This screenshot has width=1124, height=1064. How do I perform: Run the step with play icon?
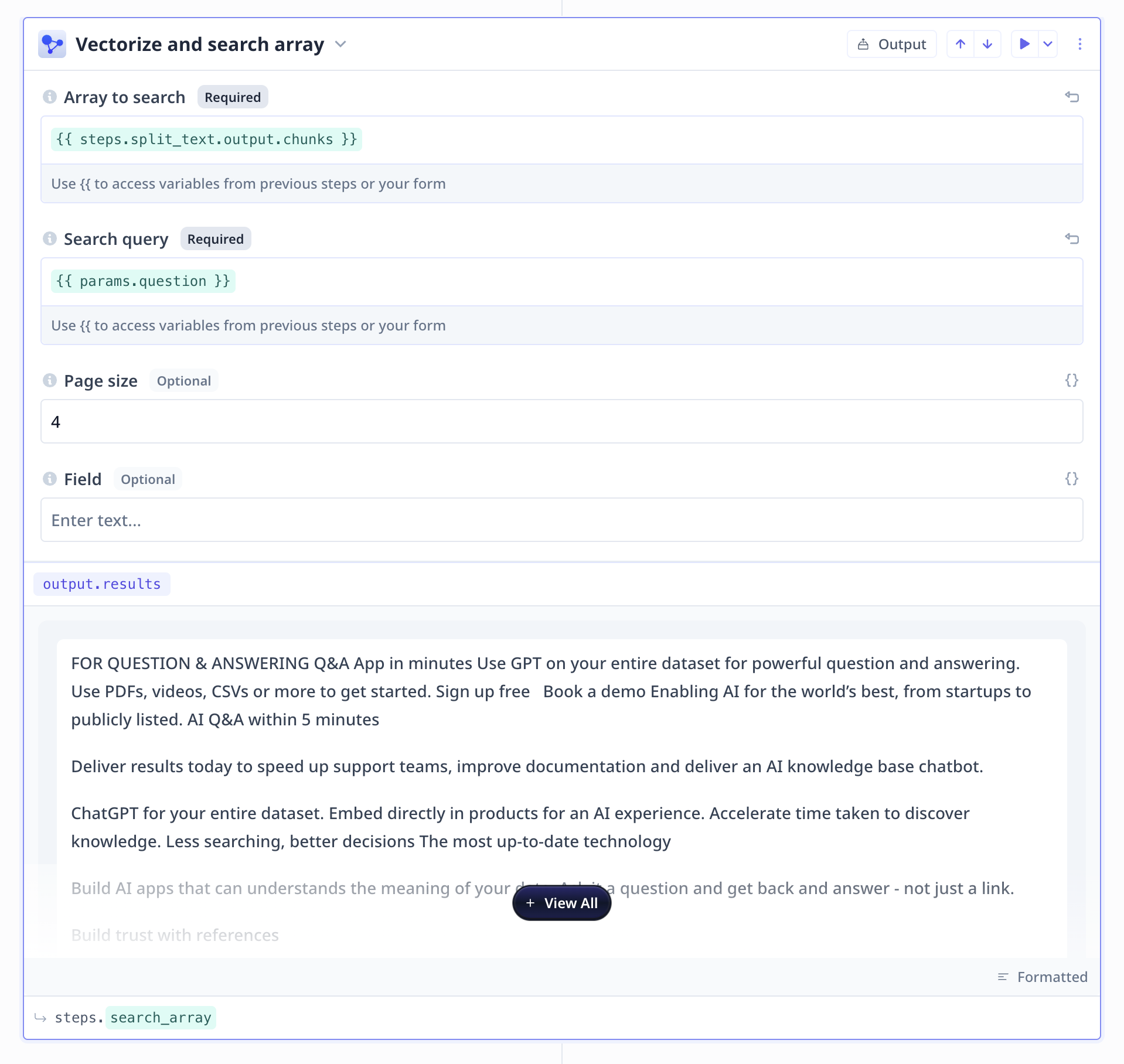click(x=1025, y=45)
